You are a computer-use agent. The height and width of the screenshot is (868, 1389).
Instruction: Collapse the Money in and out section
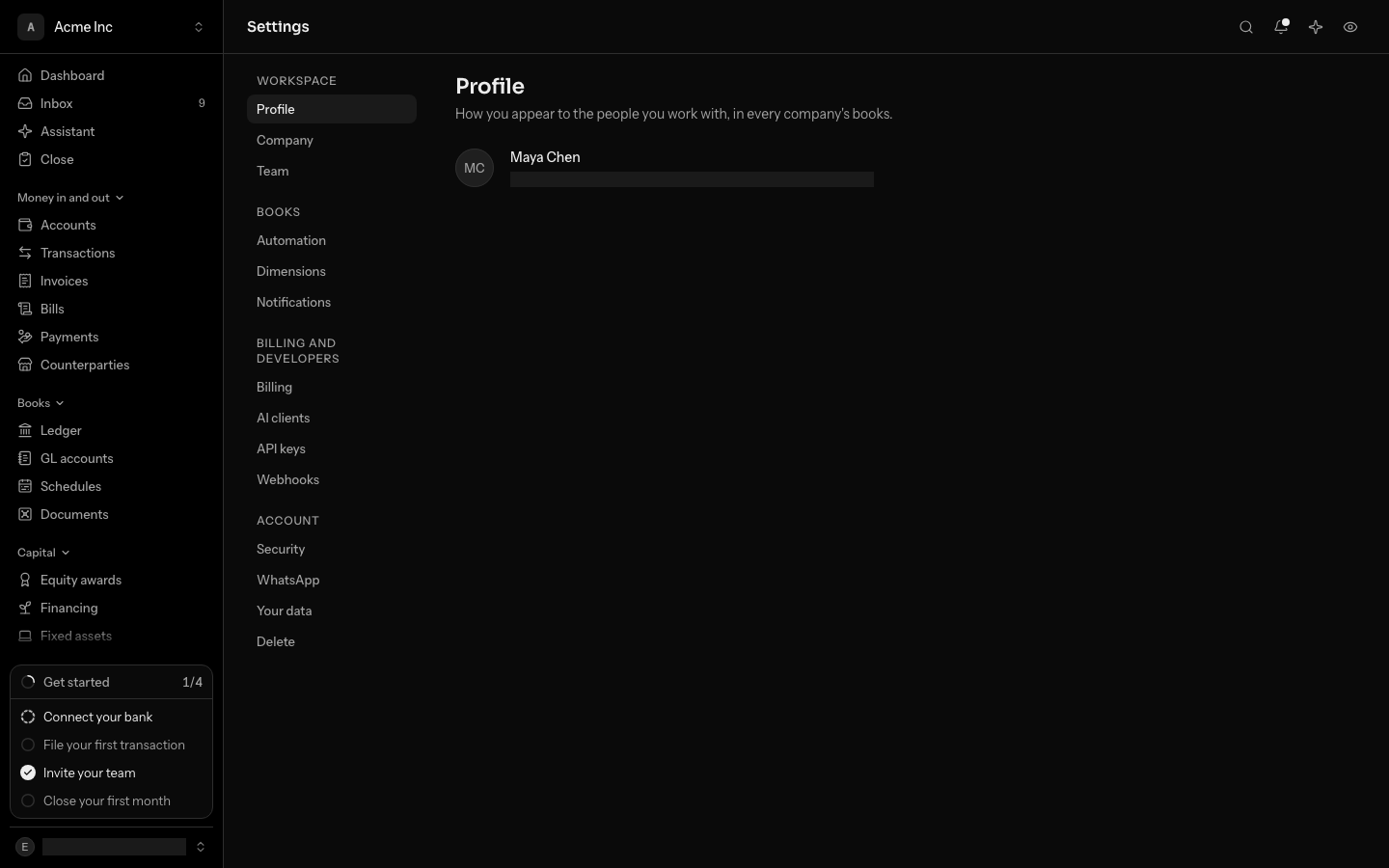coord(70,198)
